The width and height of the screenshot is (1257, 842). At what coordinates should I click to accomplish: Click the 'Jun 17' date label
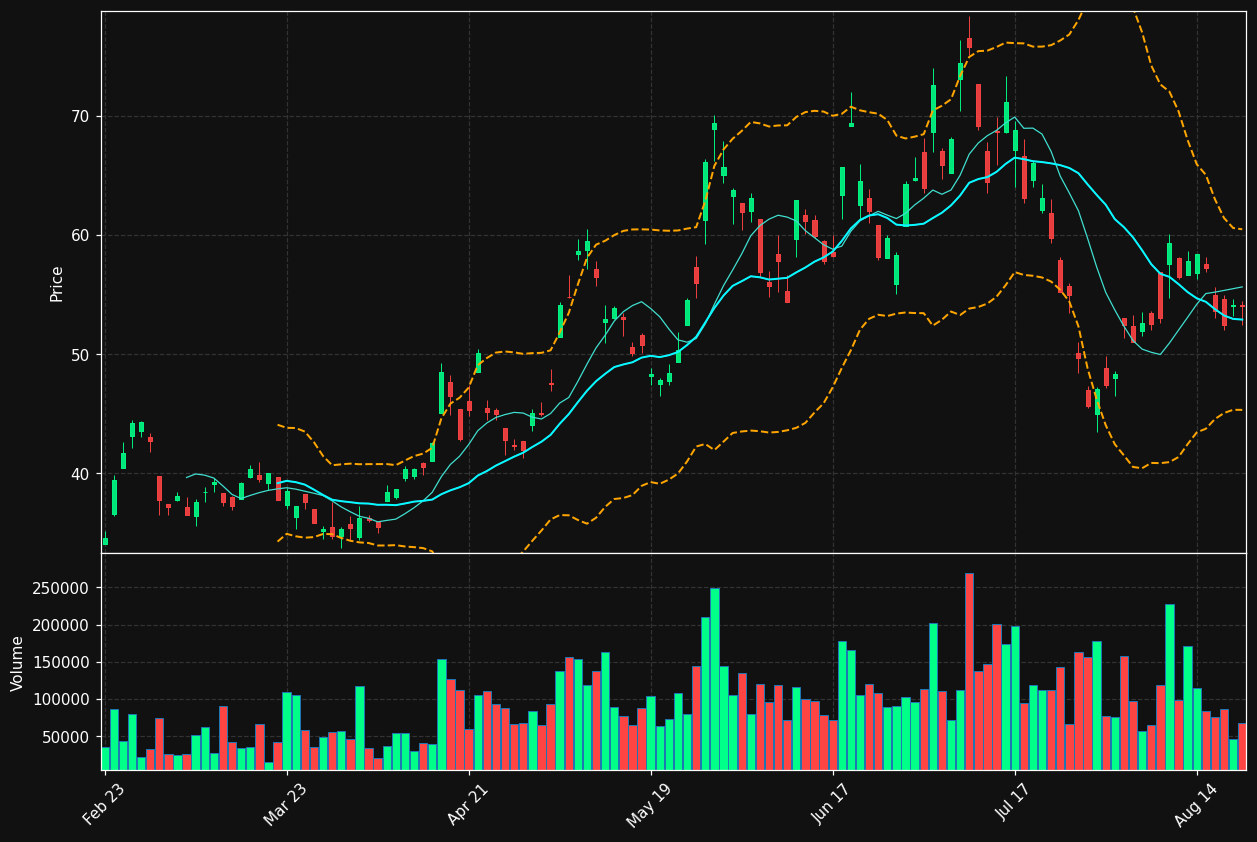(x=832, y=803)
